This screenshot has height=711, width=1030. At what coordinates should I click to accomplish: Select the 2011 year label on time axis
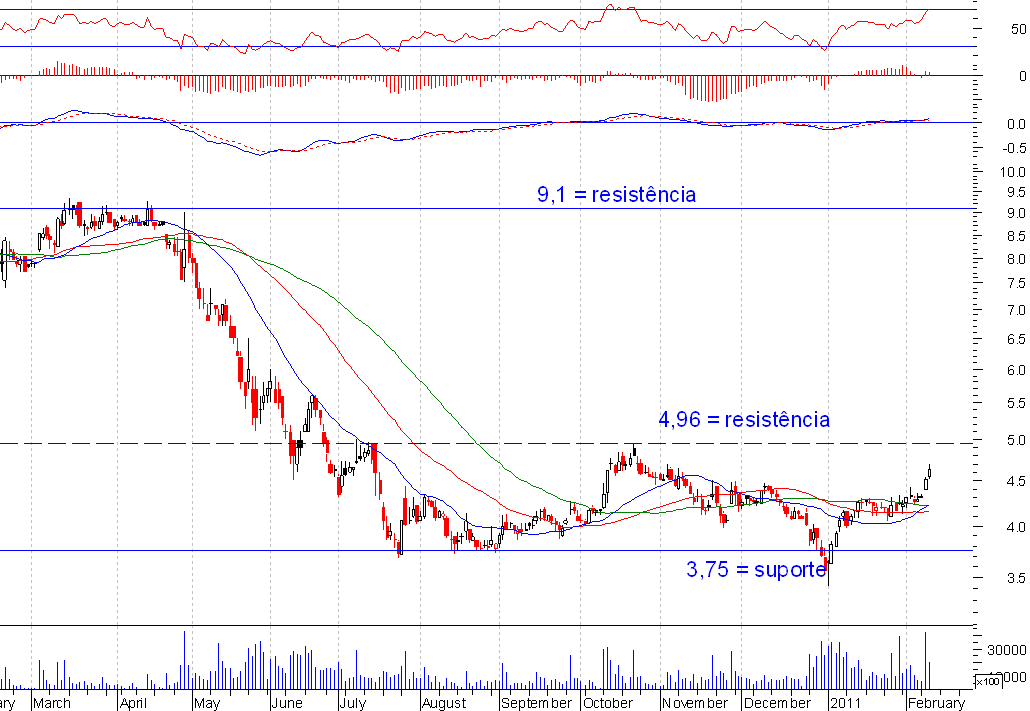845,702
